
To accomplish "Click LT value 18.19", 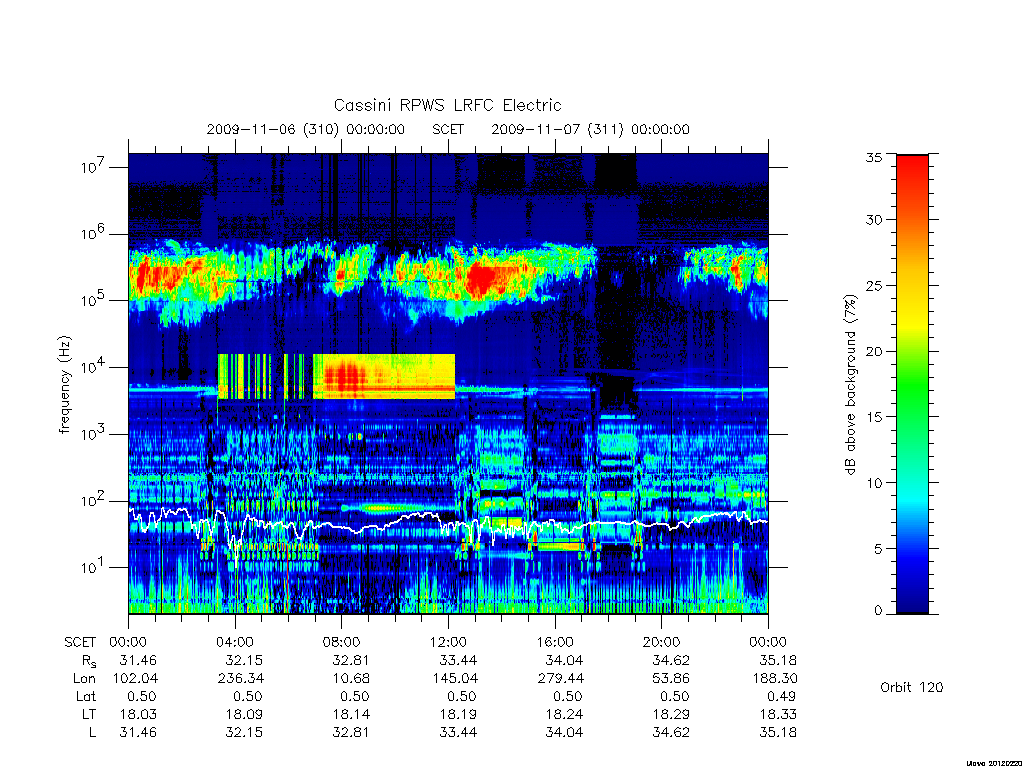I will click(x=458, y=714).
